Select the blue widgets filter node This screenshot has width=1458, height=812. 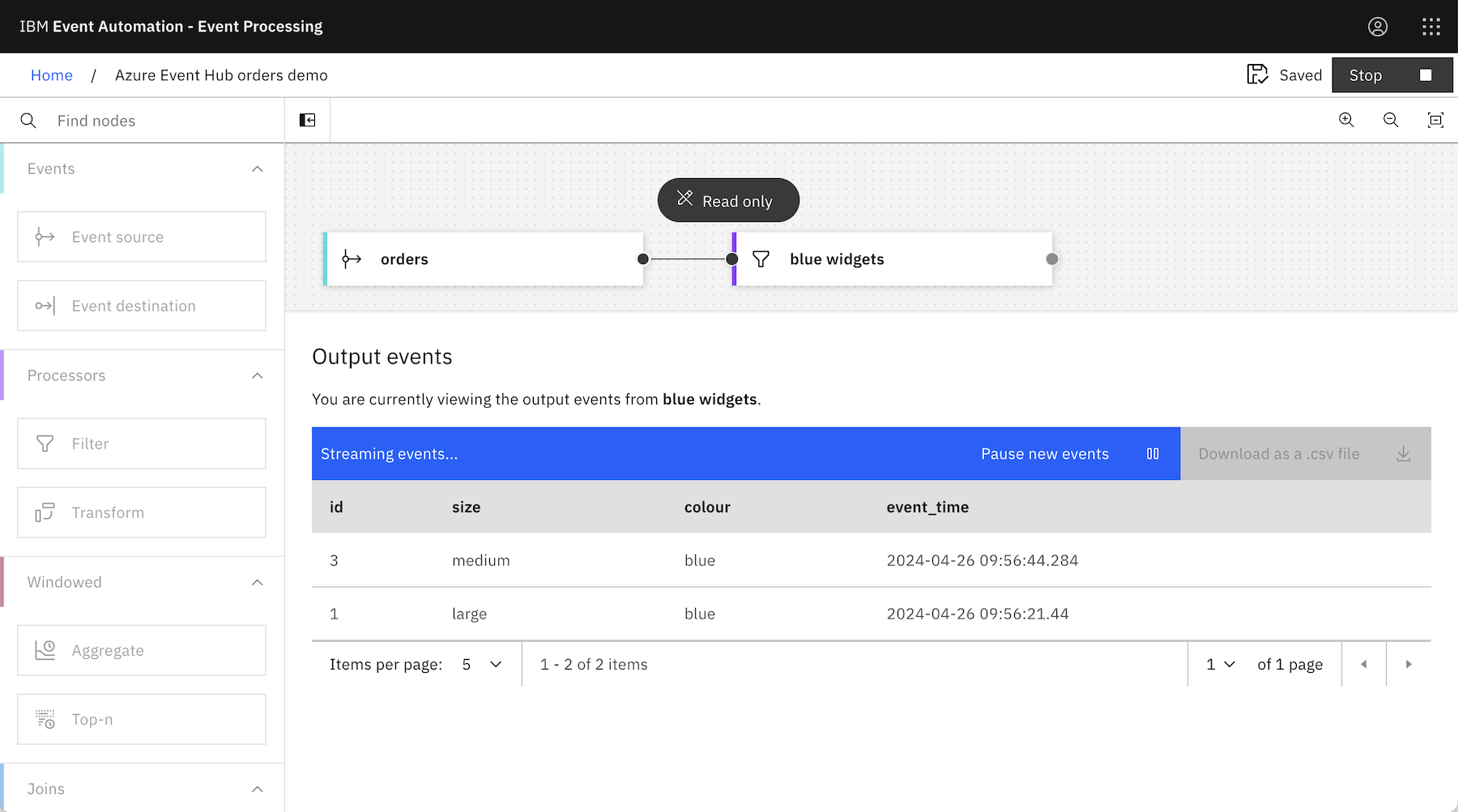pos(893,259)
